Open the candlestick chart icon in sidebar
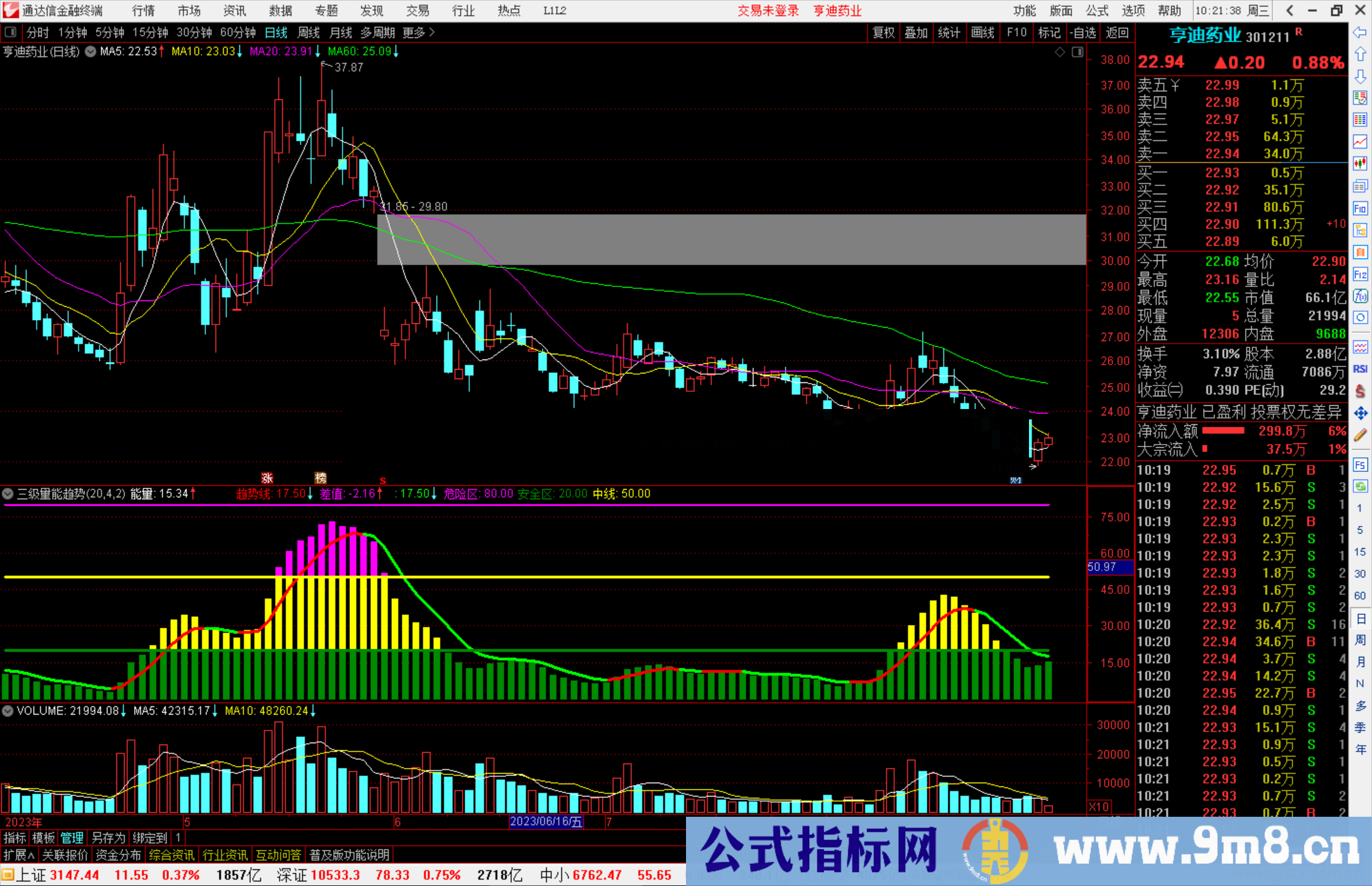This screenshot has height=886, width=1372. coord(1360,164)
